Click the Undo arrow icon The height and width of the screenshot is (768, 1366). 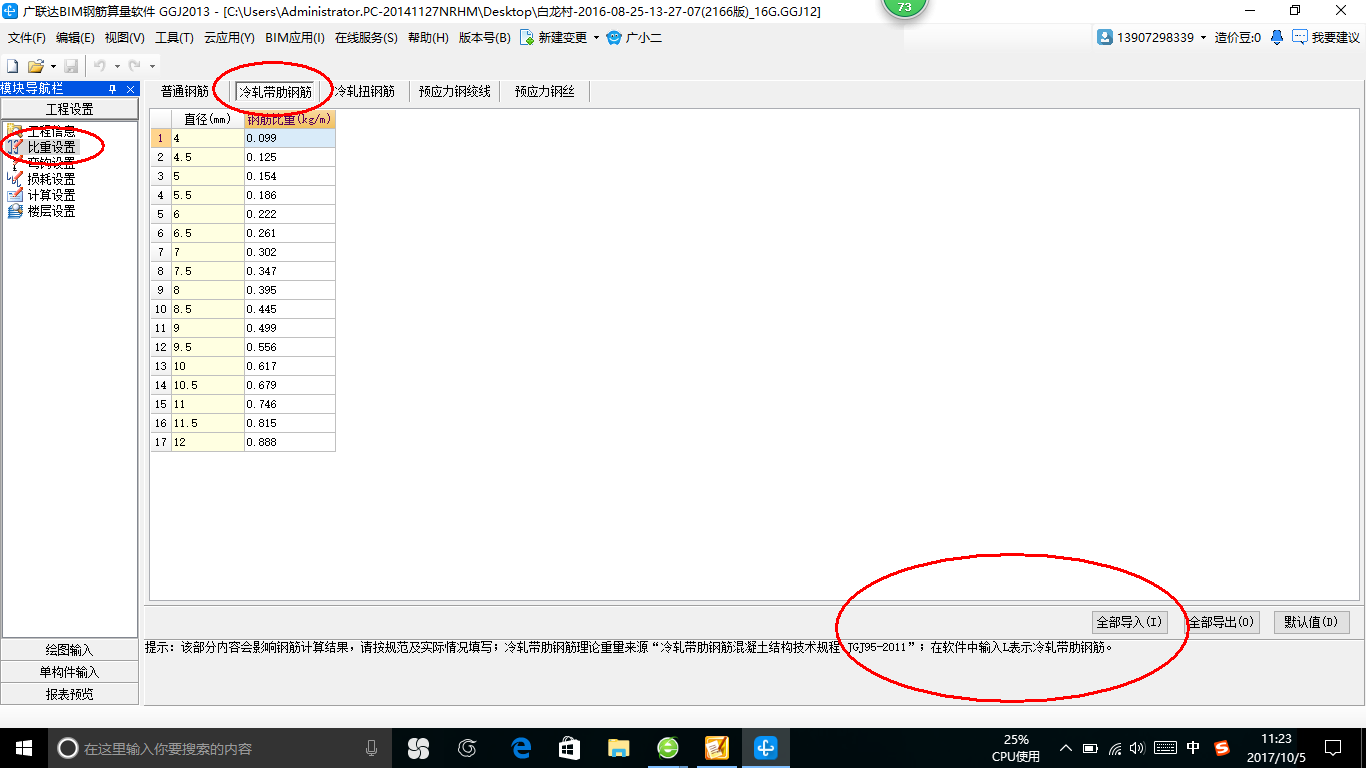click(x=99, y=66)
